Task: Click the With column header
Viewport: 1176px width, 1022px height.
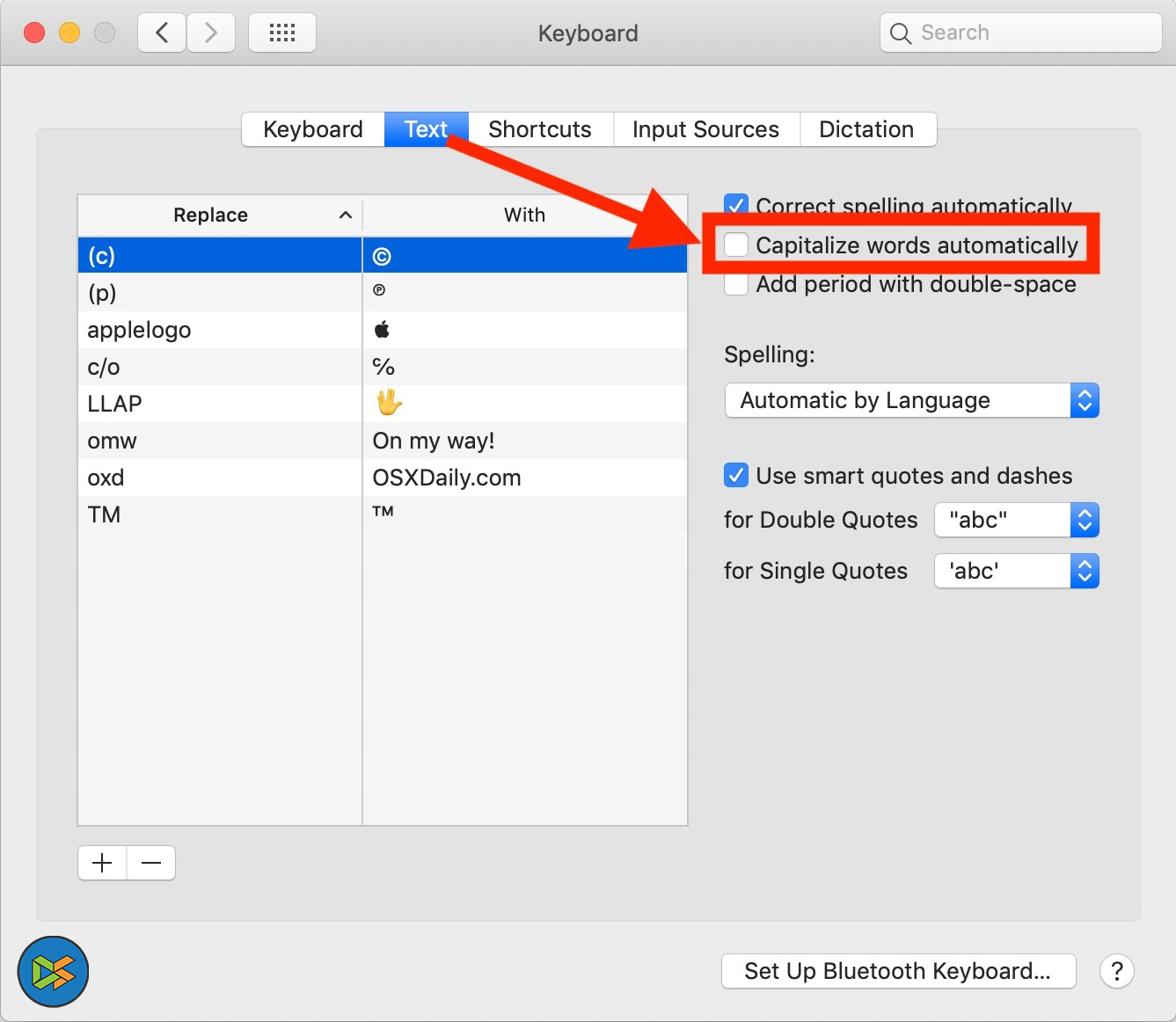Action: (525, 215)
